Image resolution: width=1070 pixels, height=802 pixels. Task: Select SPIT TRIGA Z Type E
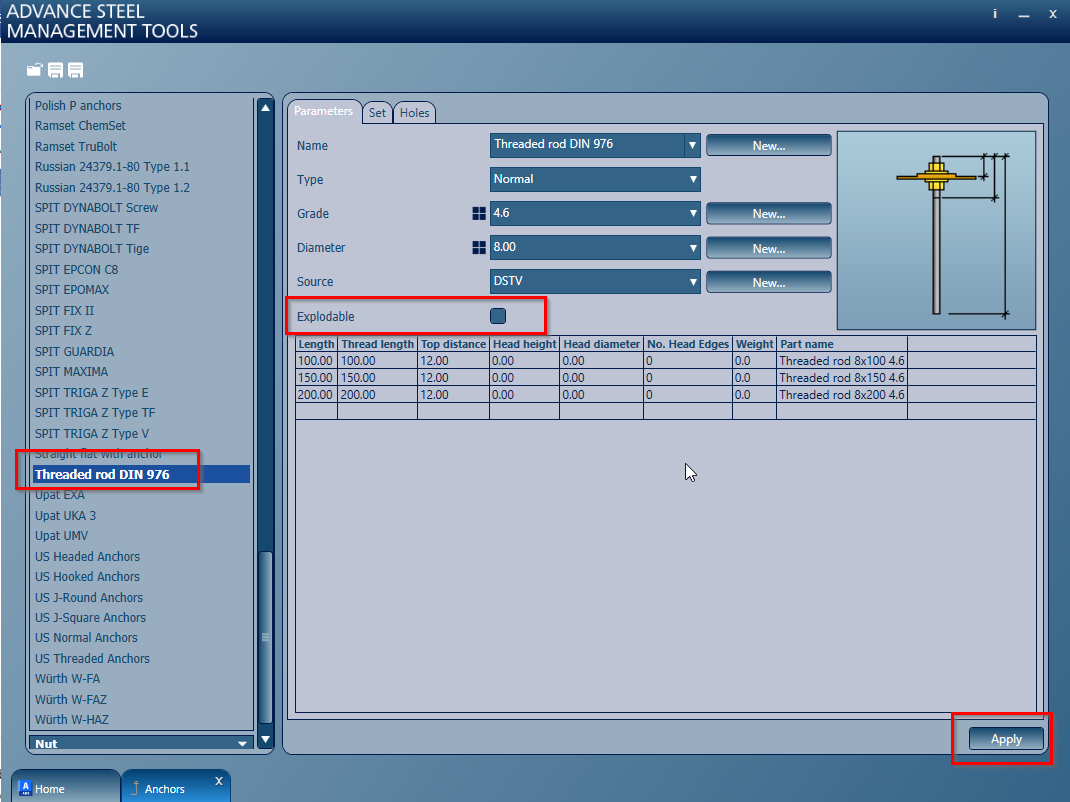(x=91, y=392)
